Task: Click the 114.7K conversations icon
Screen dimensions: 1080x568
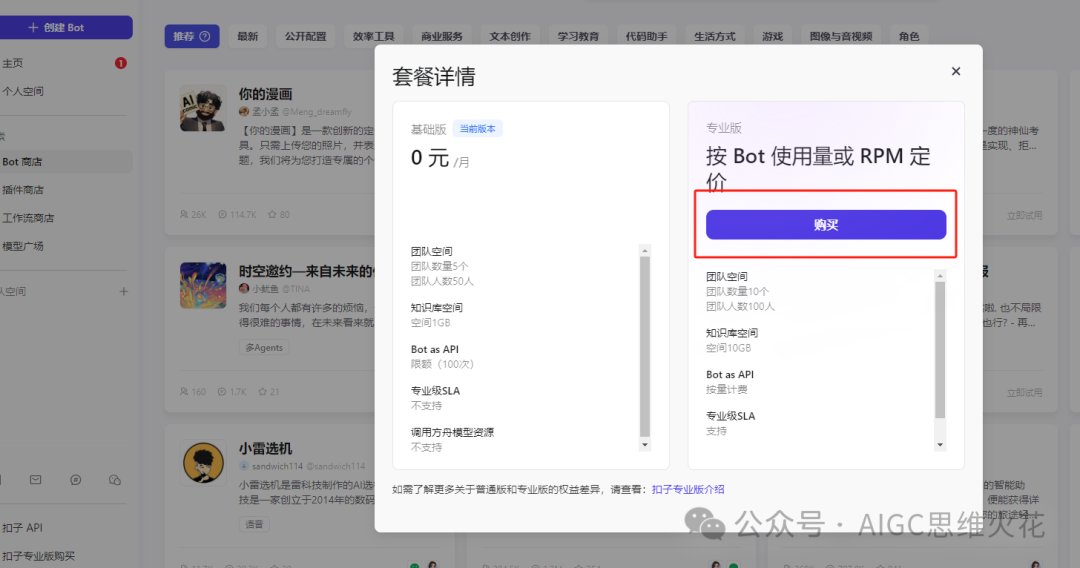Action: (222, 215)
